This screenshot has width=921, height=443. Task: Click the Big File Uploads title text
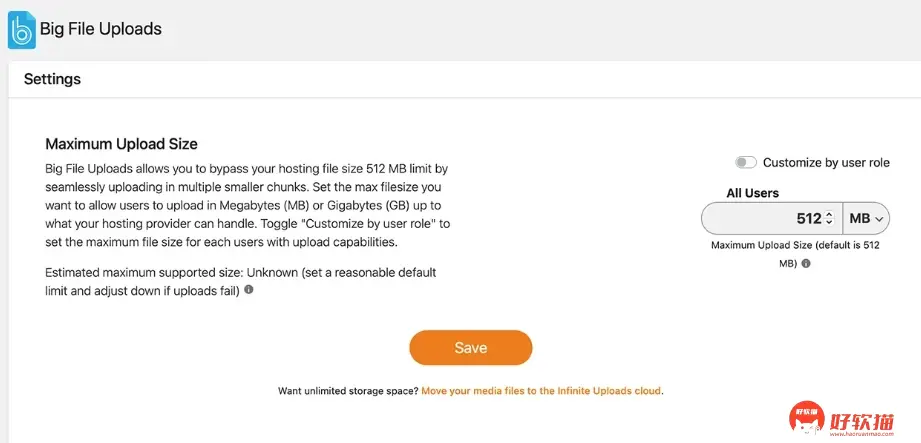click(x=100, y=30)
